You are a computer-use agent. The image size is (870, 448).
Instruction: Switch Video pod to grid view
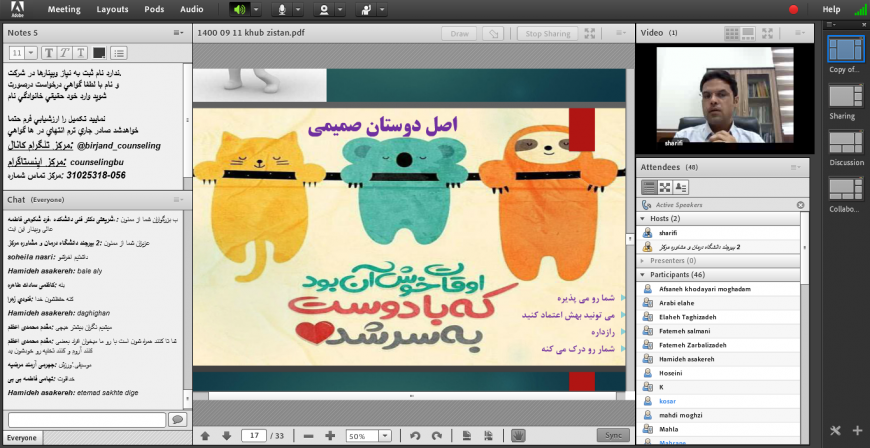pyautogui.click(x=732, y=33)
